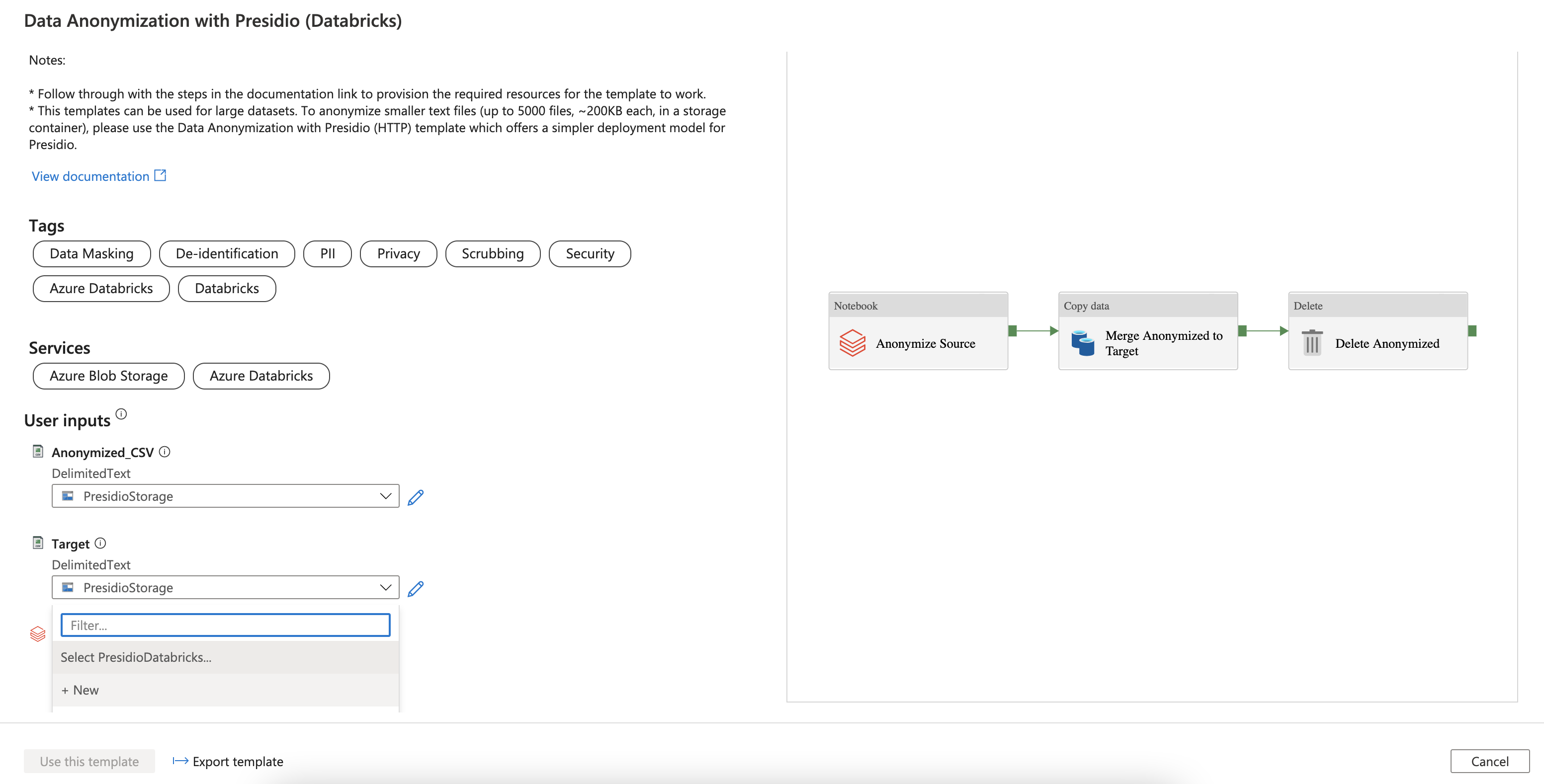The image size is (1544, 784).
Task: Click the Filter input field
Action: (225, 625)
